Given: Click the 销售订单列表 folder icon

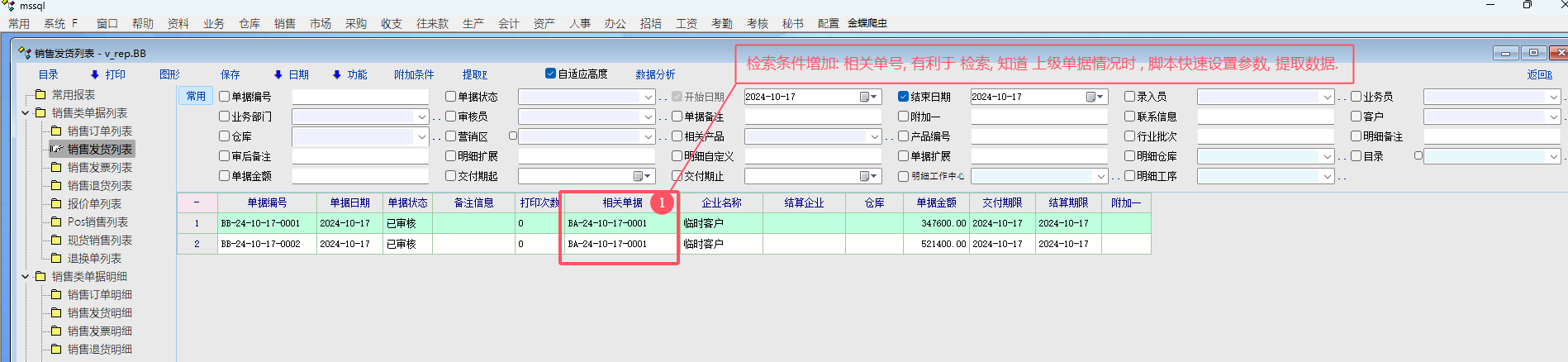Looking at the screenshot, I should (x=56, y=131).
